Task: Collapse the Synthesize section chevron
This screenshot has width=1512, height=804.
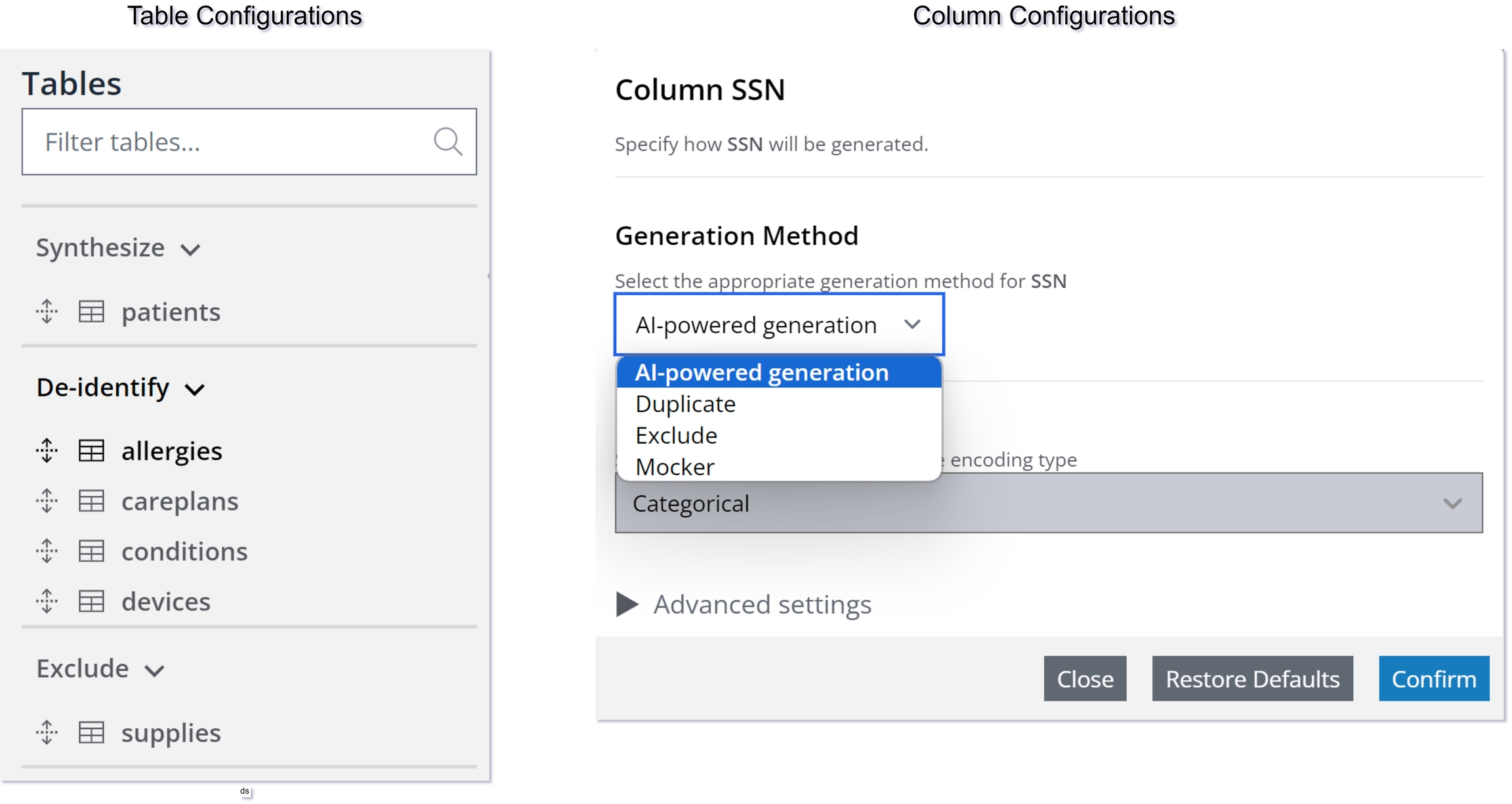Action: pos(190,249)
